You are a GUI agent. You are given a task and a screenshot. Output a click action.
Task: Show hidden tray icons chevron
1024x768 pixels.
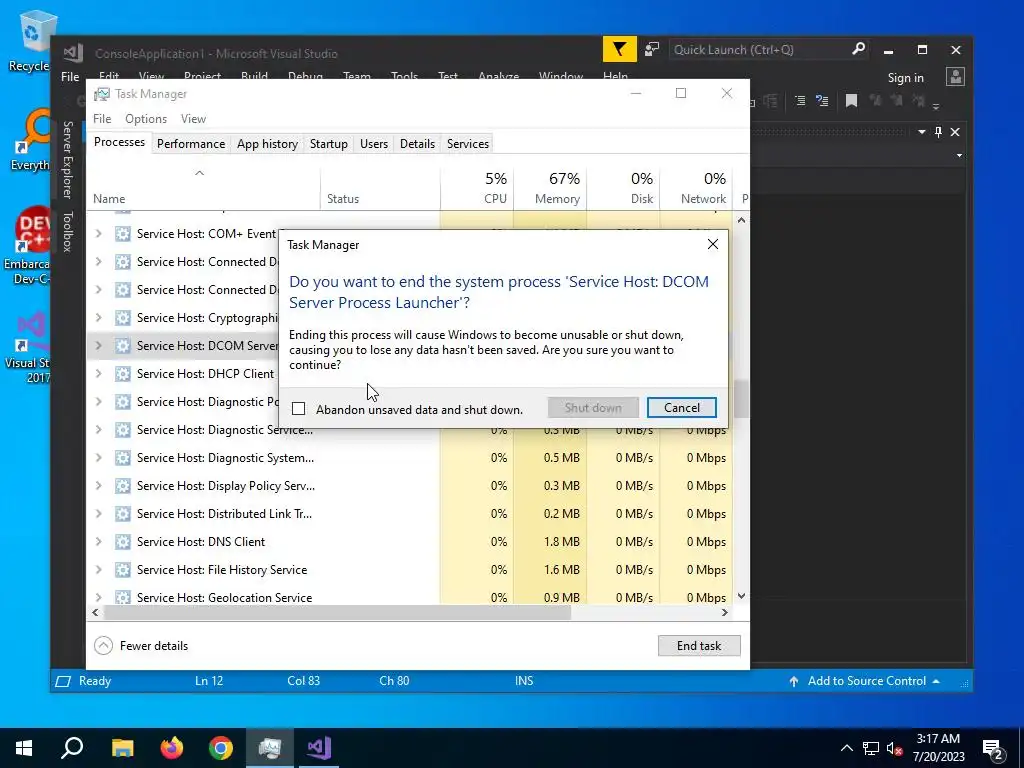[846, 748]
